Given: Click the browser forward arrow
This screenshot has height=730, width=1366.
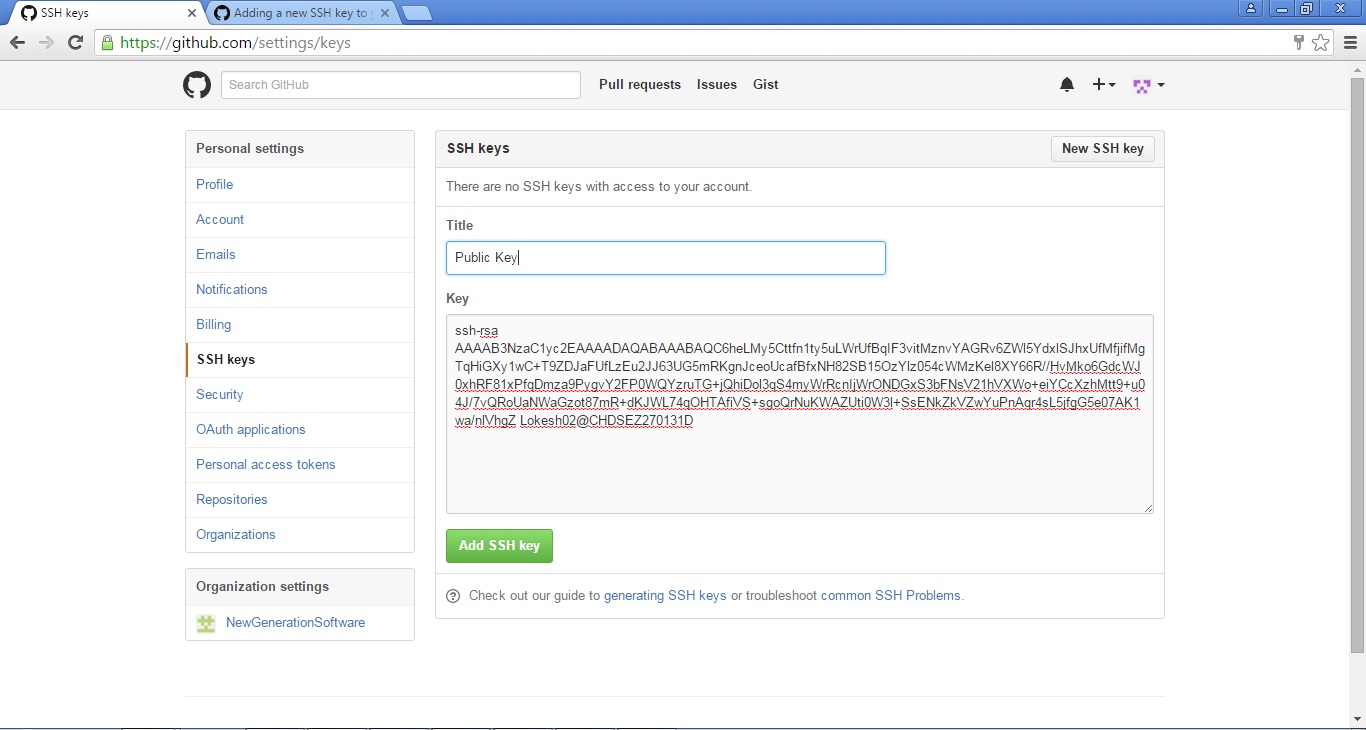Looking at the screenshot, I should point(46,42).
